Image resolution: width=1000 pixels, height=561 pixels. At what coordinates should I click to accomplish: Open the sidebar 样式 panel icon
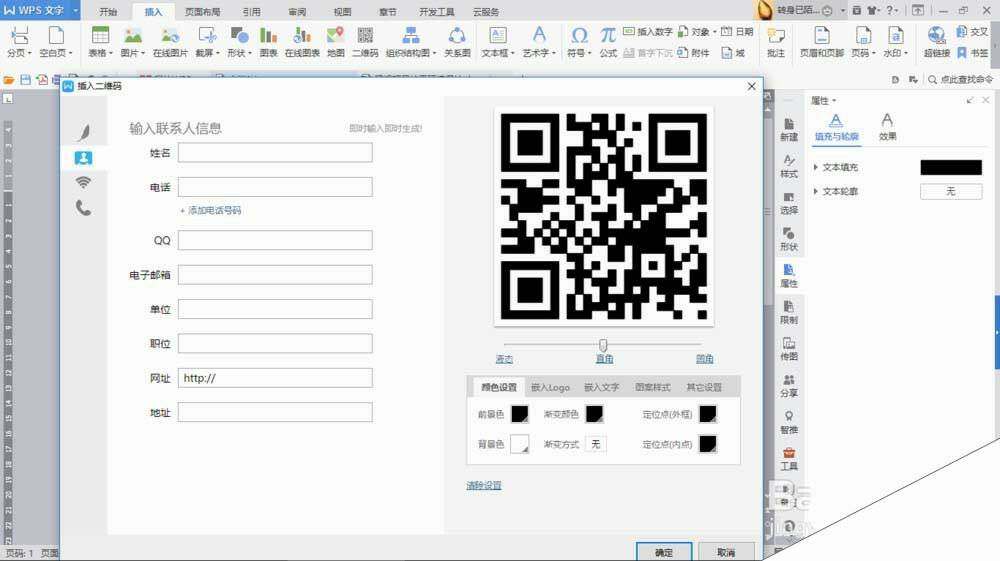(789, 166)
